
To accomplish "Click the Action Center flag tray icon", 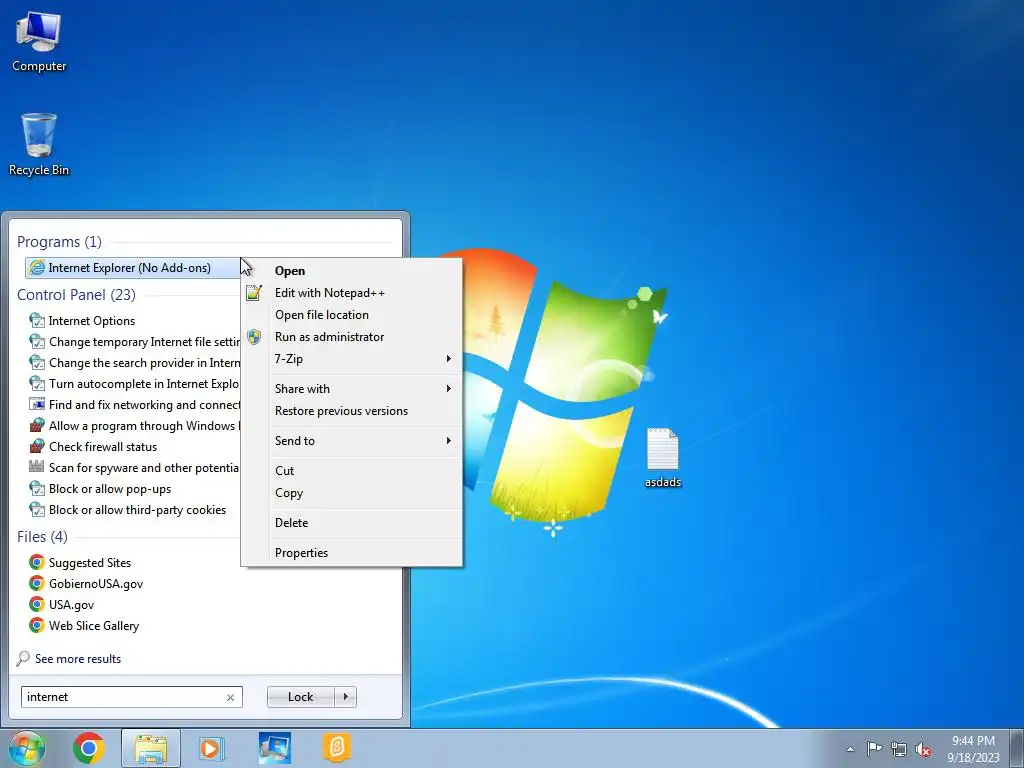I will click(874, 748).
